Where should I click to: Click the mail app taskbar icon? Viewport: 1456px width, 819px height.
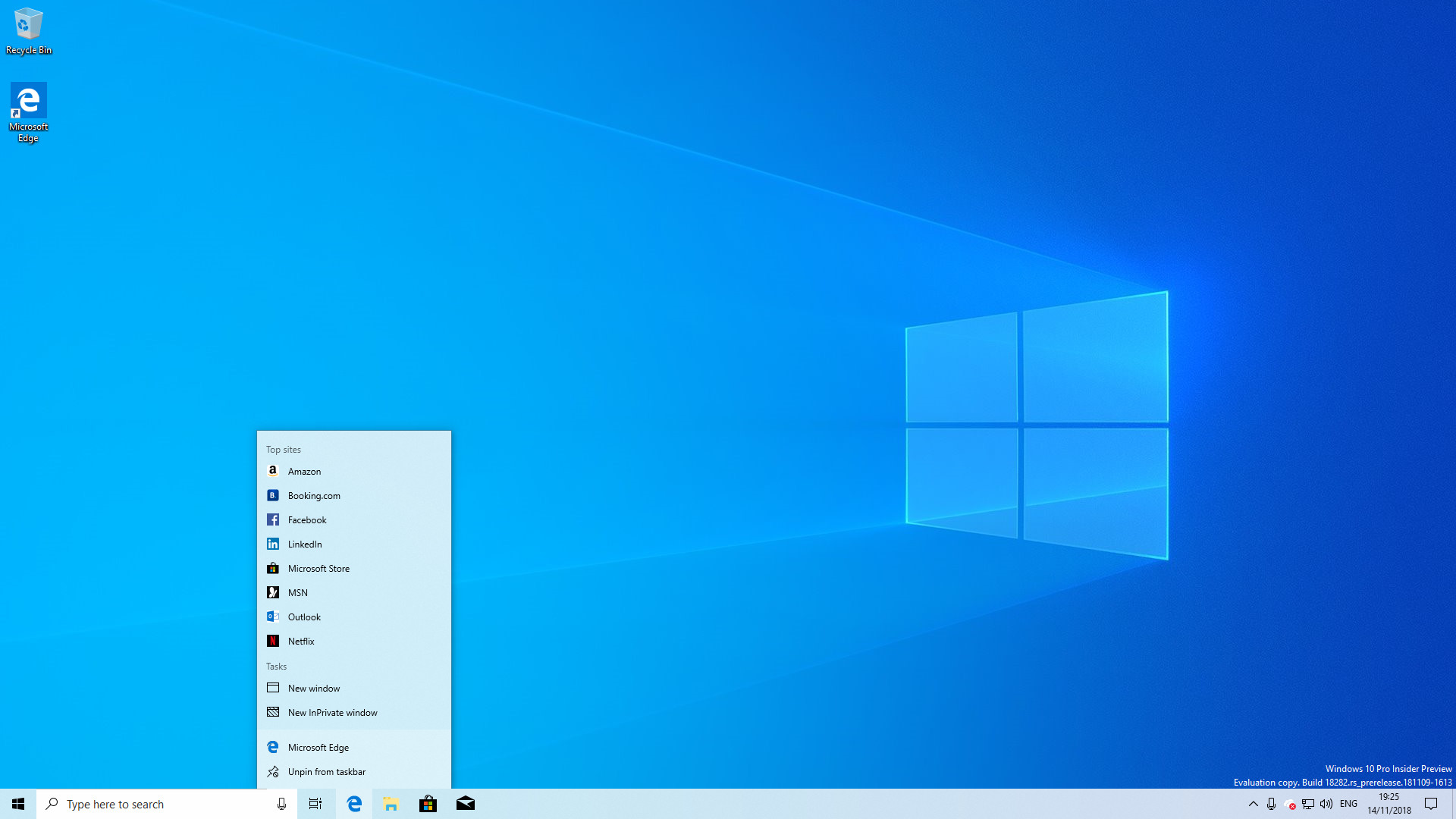click(465, 803)
